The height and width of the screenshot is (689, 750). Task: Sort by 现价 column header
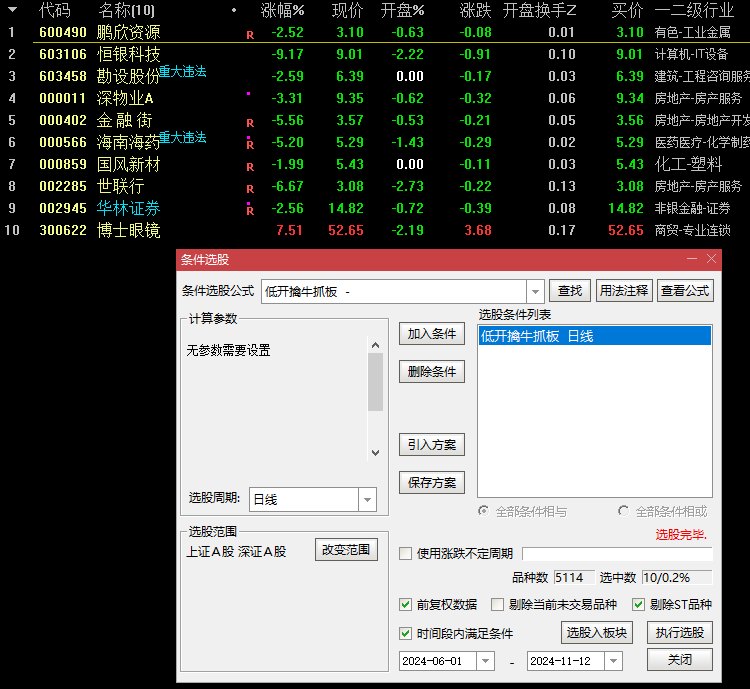348,10
